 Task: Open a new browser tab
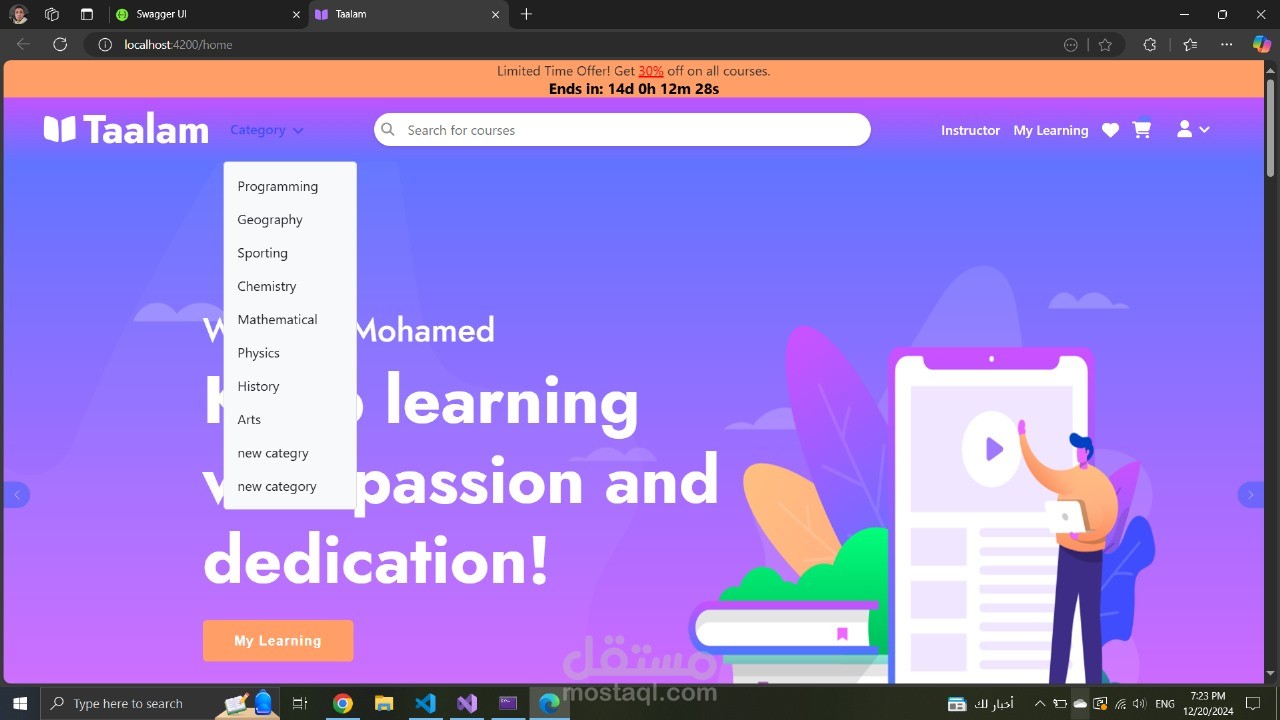click(x=526, y=14)
